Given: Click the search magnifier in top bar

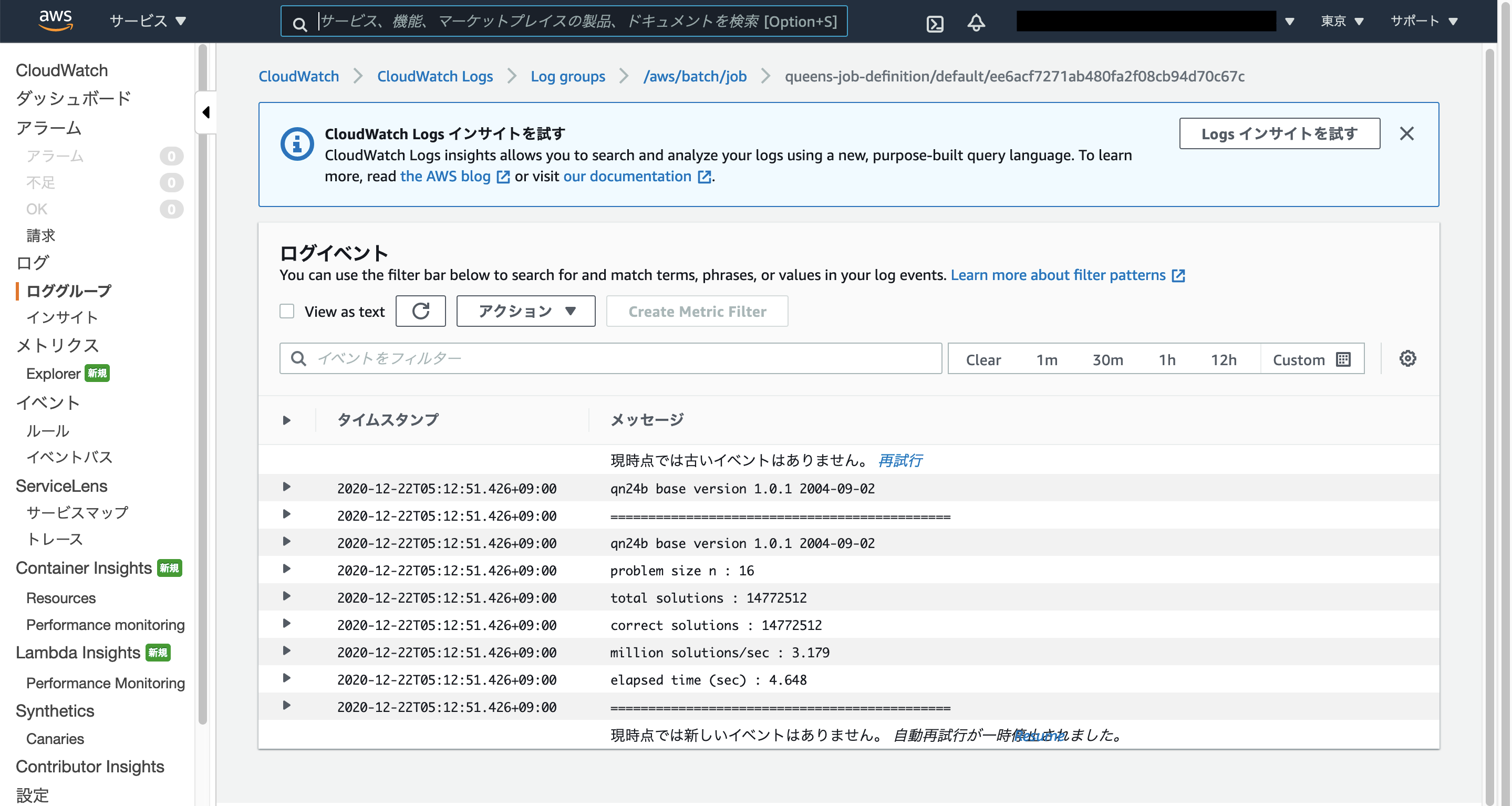Looking at the screenshot, I should 300,24.
